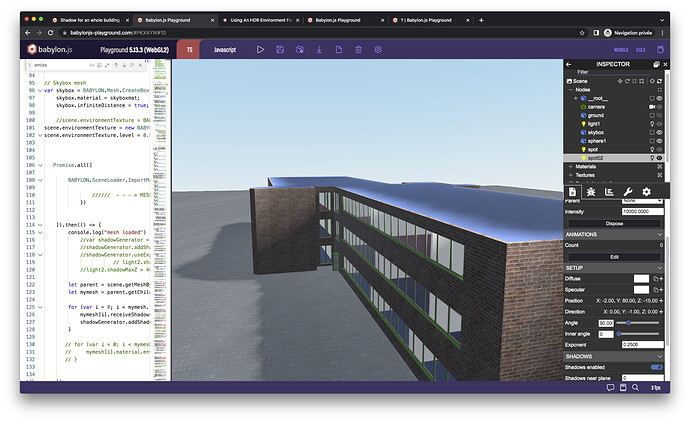
Task: Enable the scene rotation gizmo tool
Action: pos(627,81)
